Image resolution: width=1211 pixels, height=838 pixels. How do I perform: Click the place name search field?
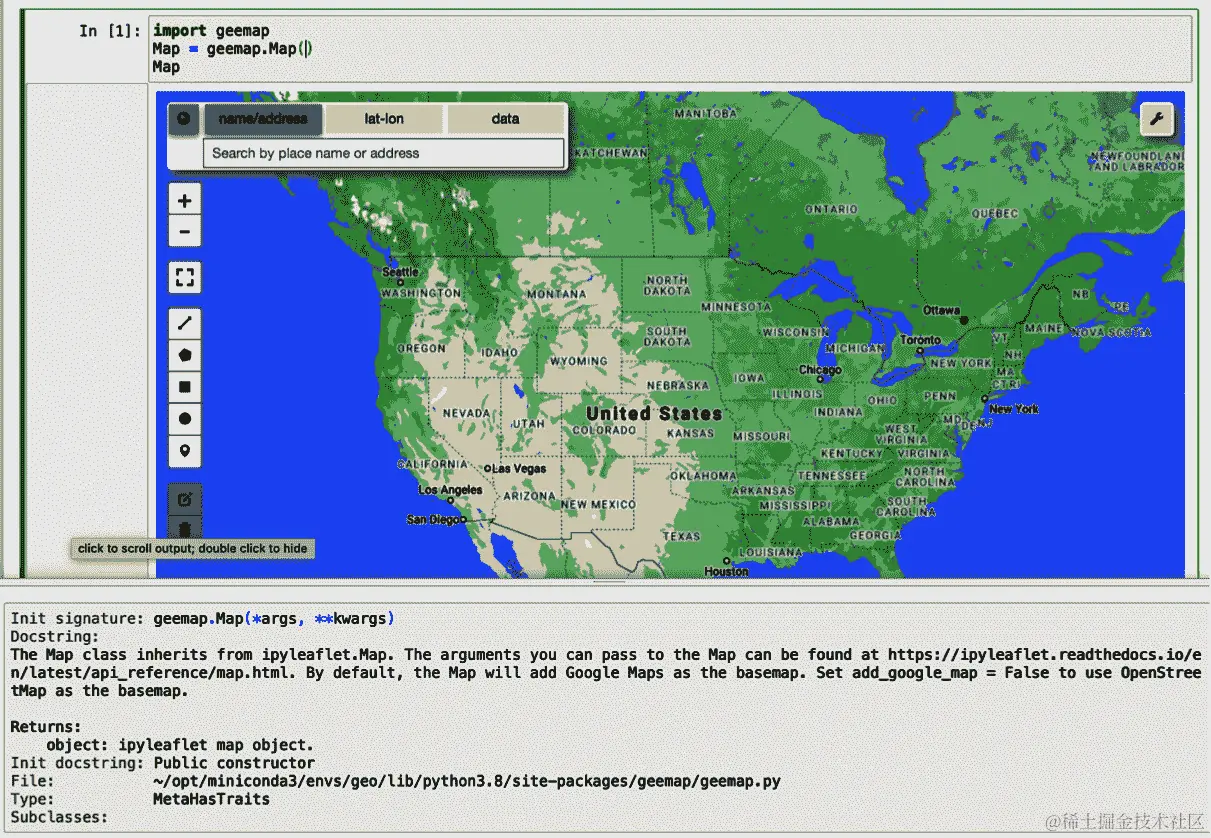(x=384, y=153)
